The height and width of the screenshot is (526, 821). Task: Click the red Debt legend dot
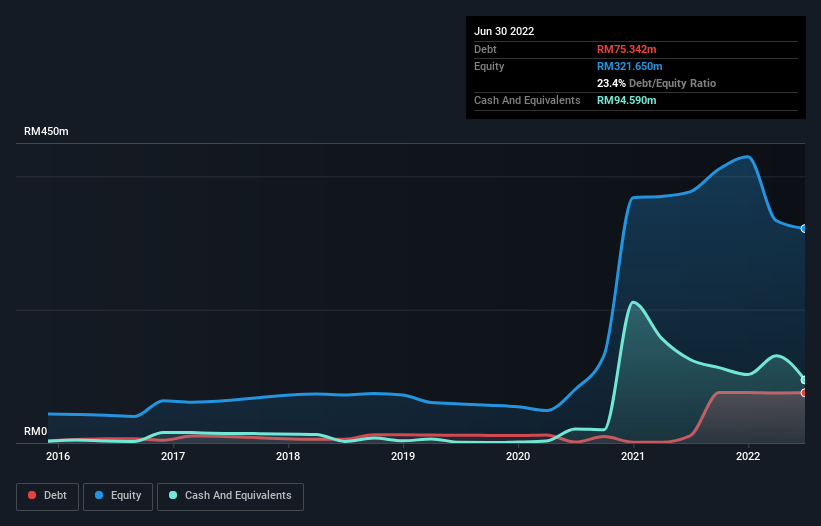(x=32, y=495)
